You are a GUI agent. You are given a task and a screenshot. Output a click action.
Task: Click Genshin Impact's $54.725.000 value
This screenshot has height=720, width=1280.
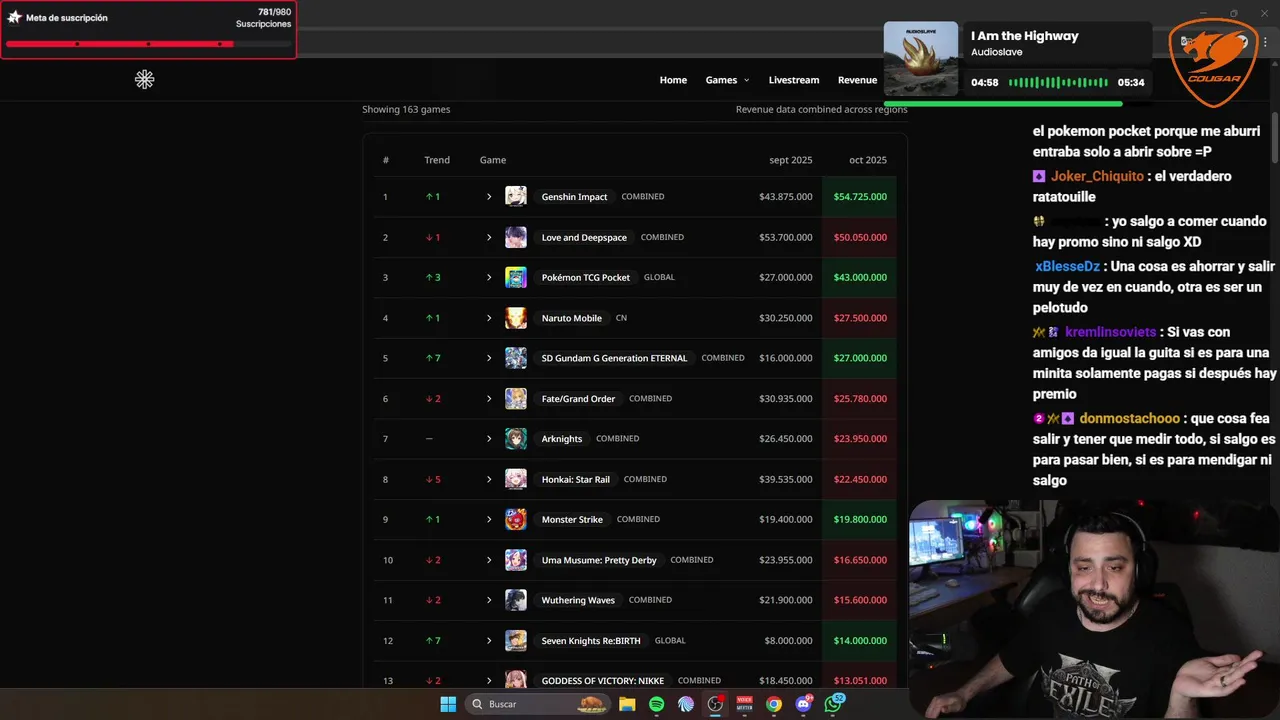coord(860,197)
